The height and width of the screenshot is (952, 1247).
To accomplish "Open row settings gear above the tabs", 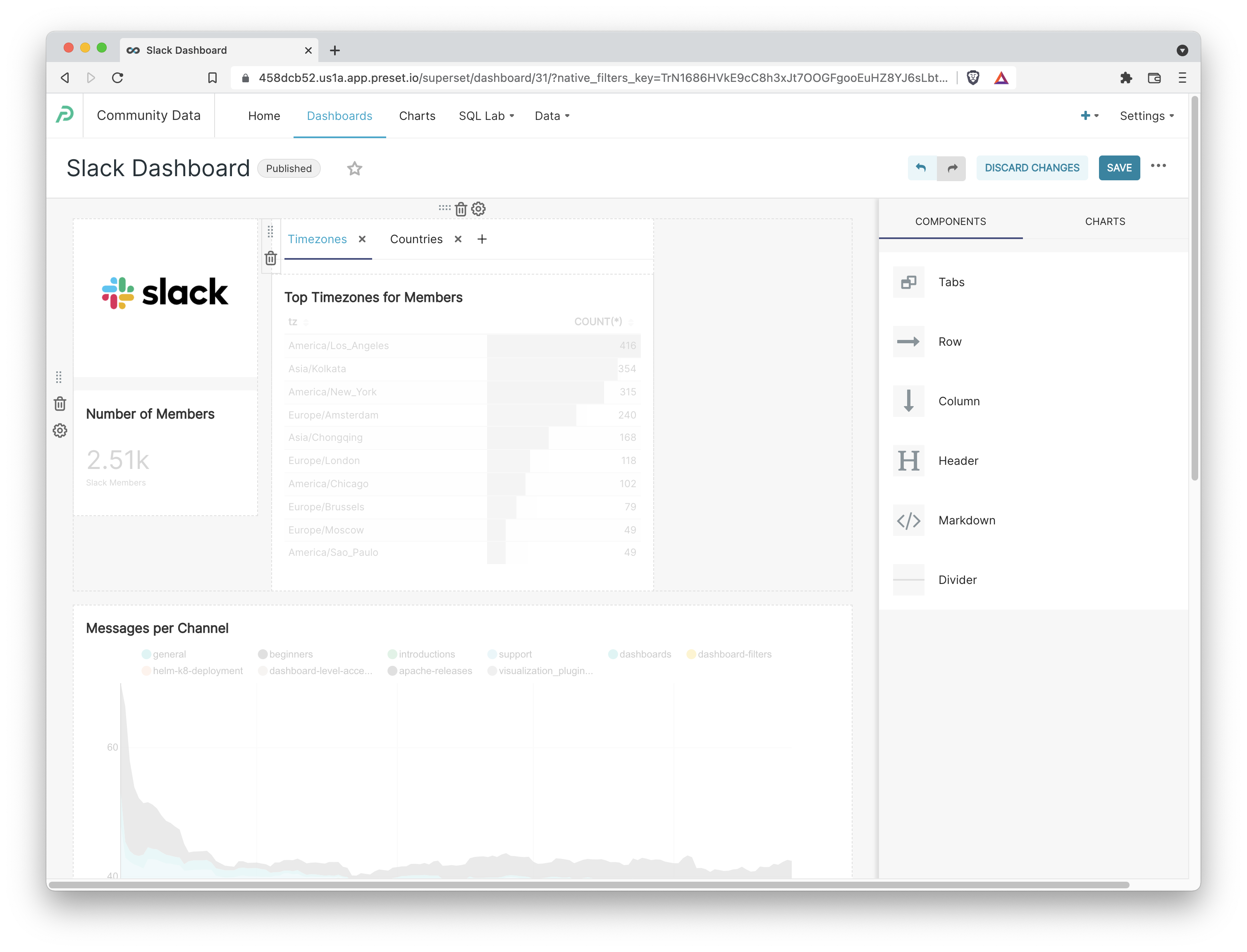I will click(x=479, y=209).
